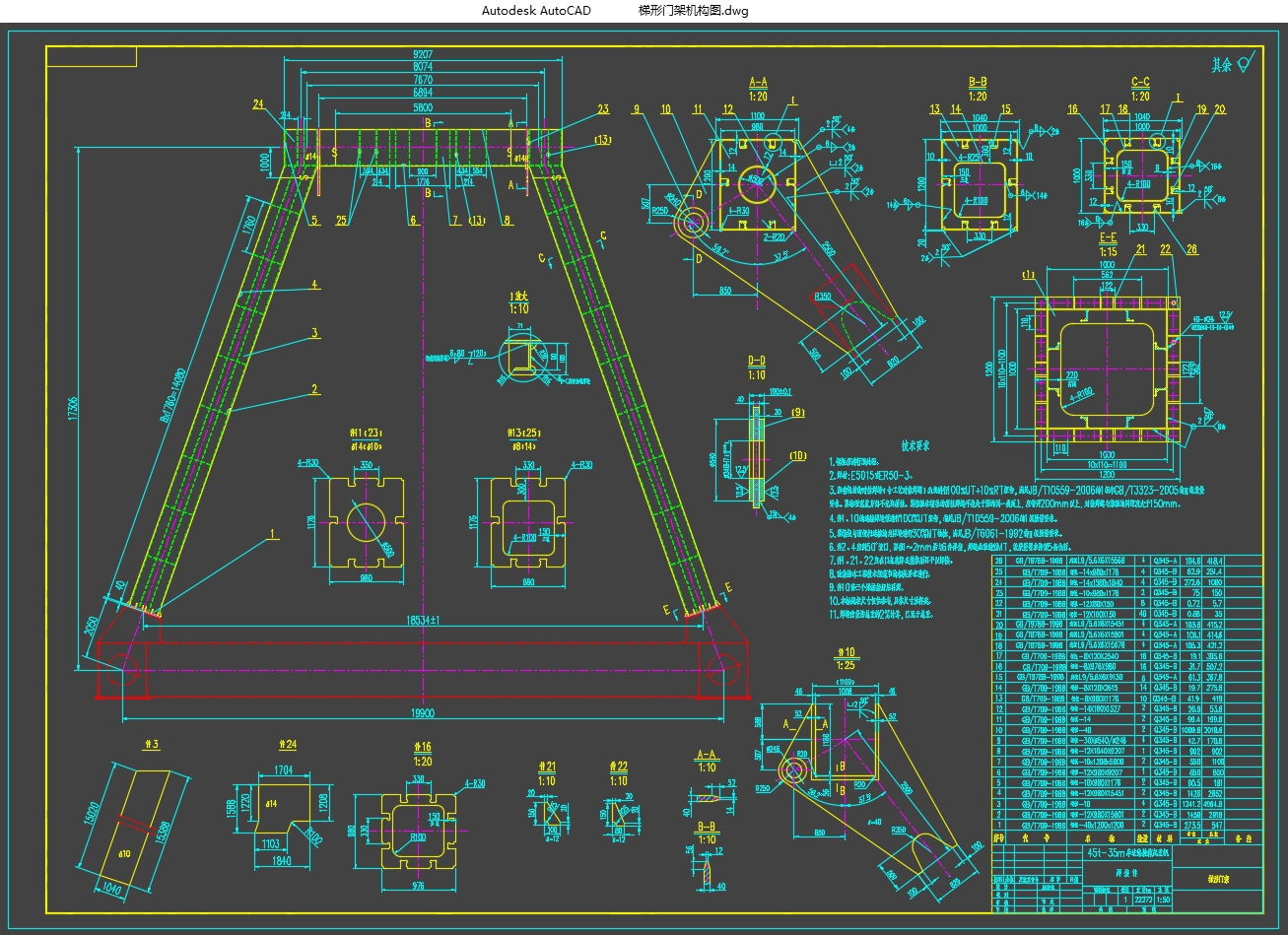Click the D-D 1:10 detail title
Image resolution: width=1288 pixels, height=935 pixels.
click(x=756, y=367)
